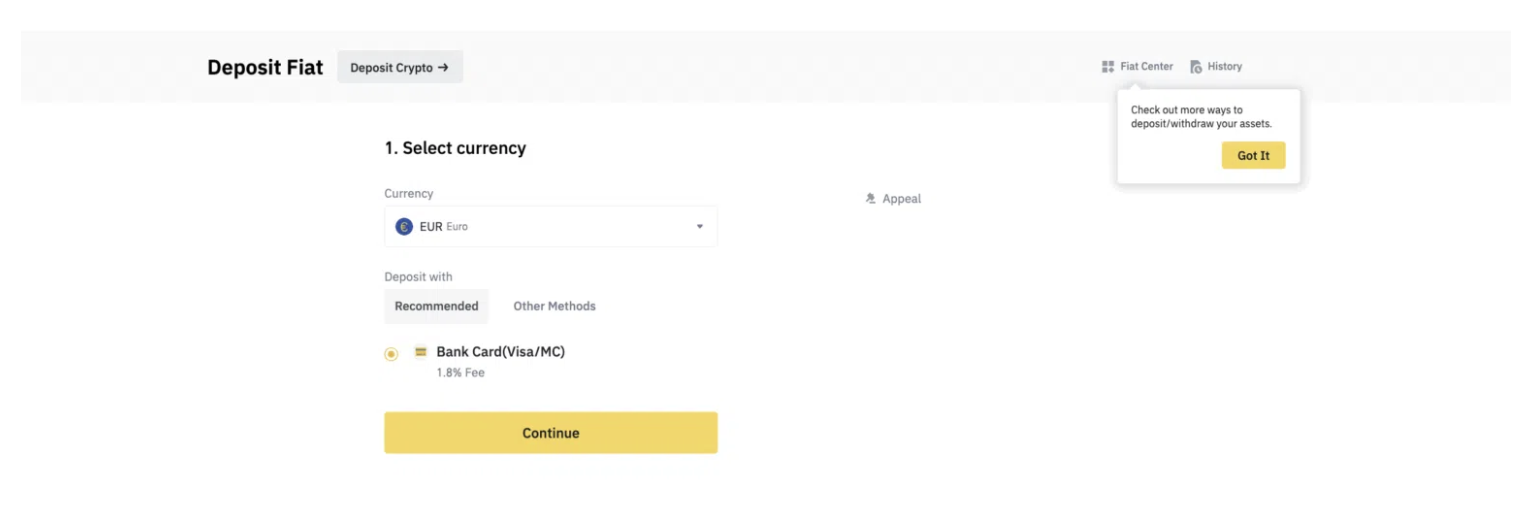Switch to the Recommended tab
The image size is (1528, 514).
click(436, 306)
